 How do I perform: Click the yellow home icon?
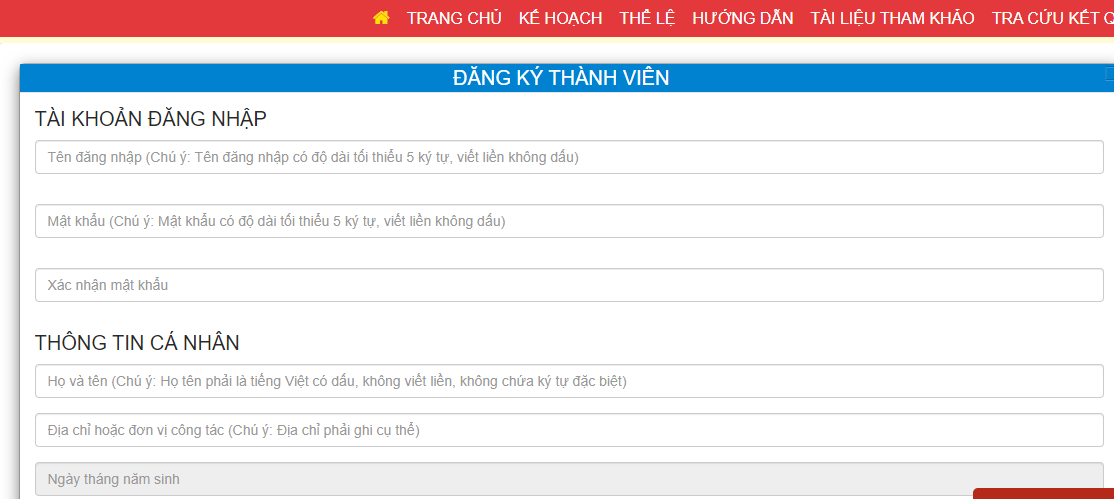381,18
